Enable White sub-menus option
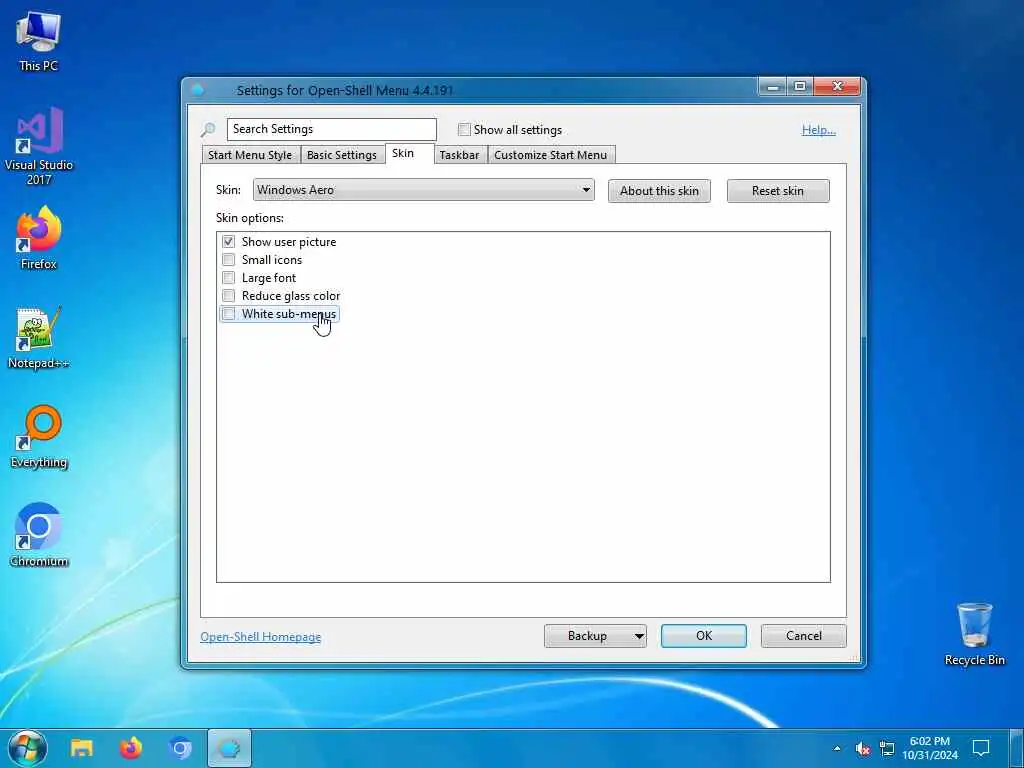 [x=228, y=314]
